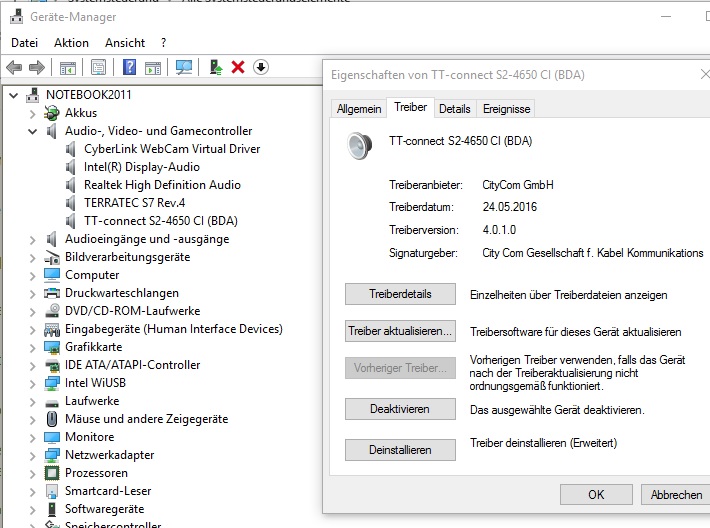Screen dimensions: 710x528
Task: Expand the Netzwerkadapter category
Action: pos(32,455)
